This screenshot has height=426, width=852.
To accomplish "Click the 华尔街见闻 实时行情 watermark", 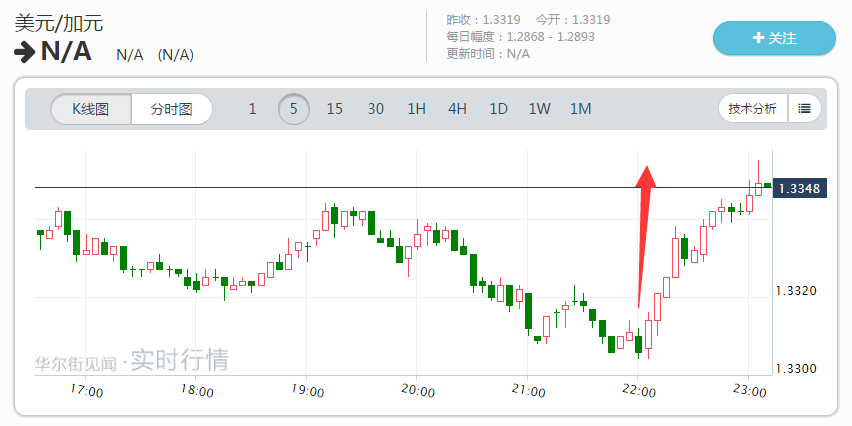I will [x=132, y=360].
